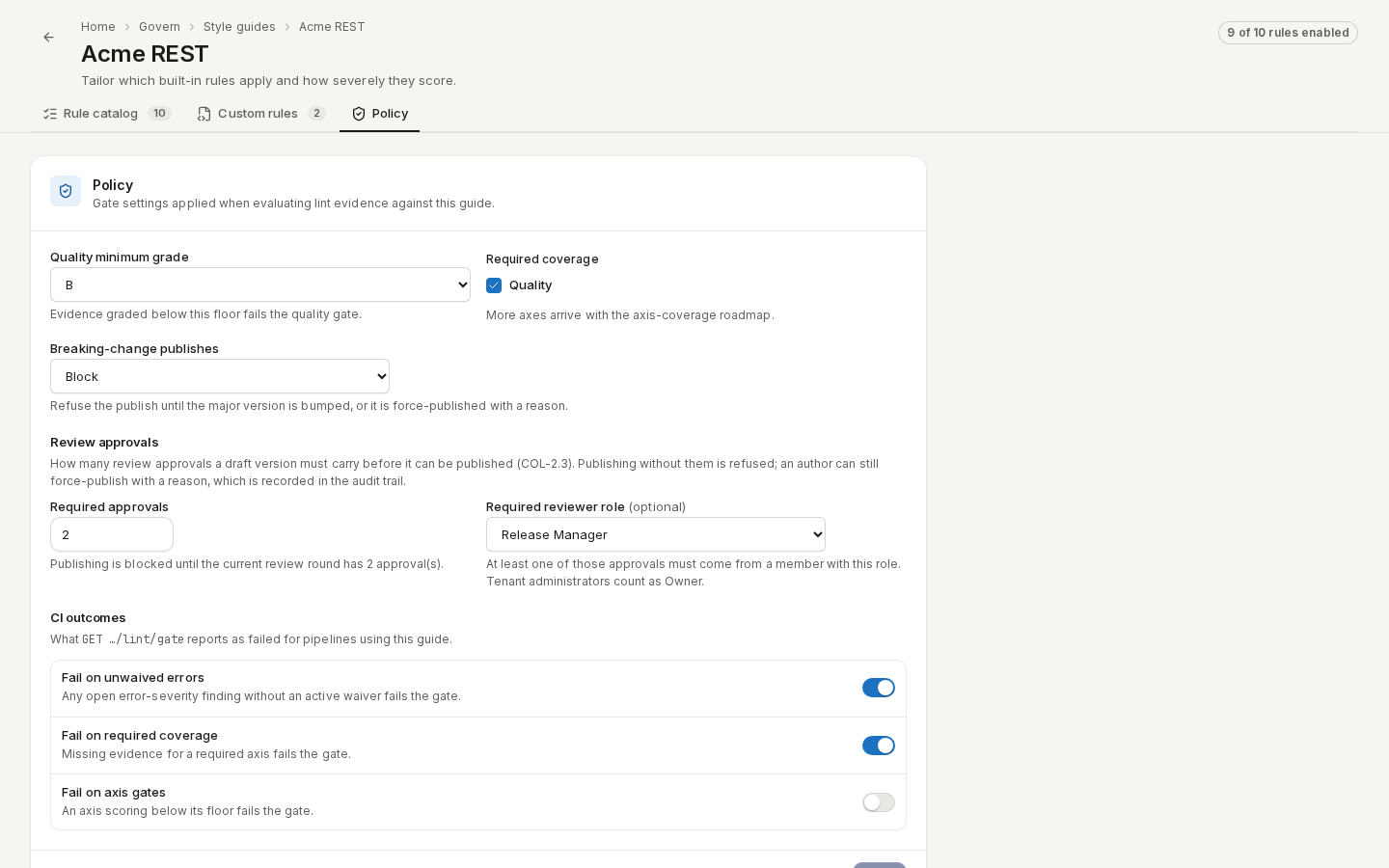Click the Policy card shield icon

66,191
